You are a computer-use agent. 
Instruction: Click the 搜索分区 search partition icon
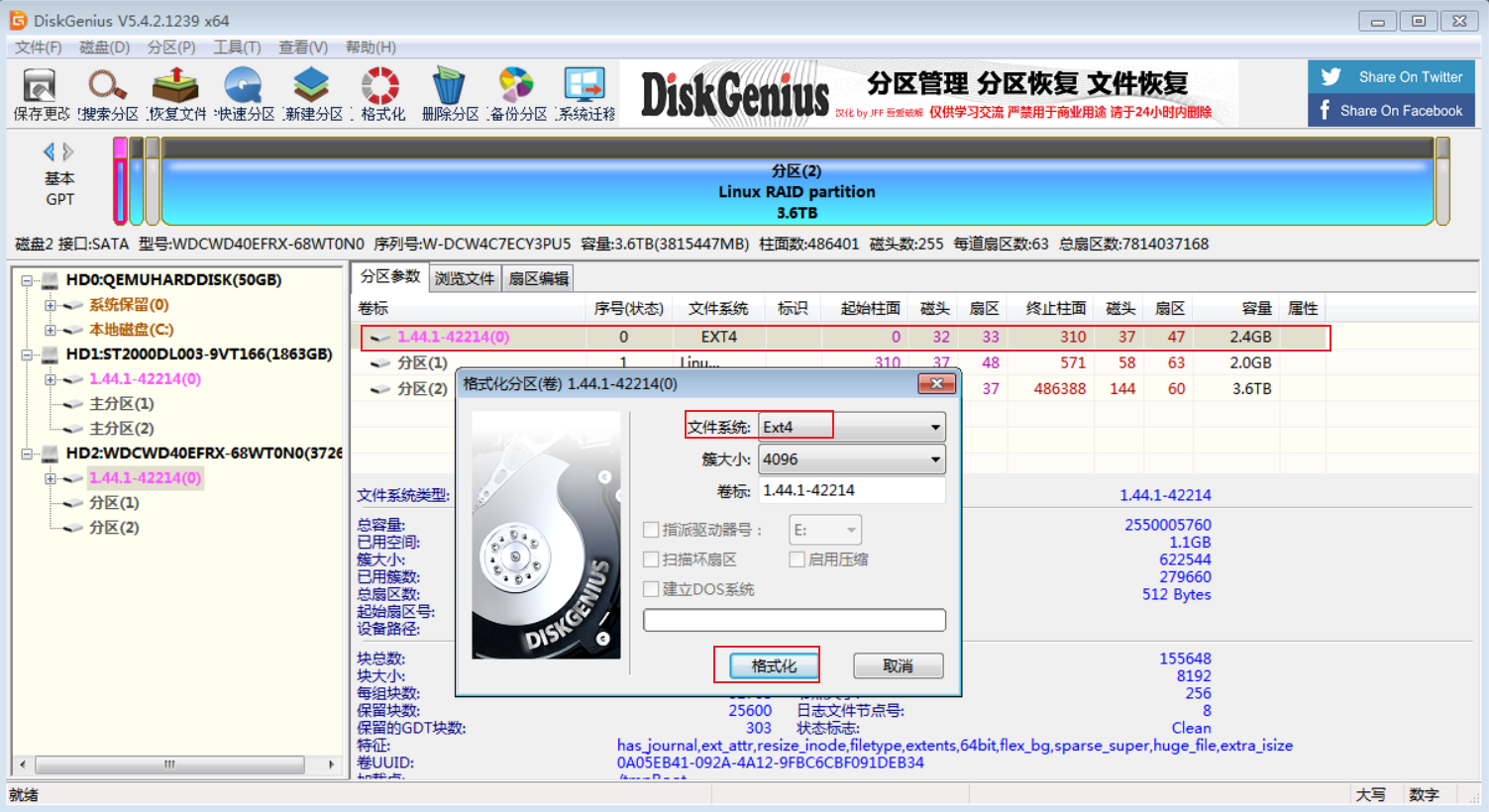point(108,94)
